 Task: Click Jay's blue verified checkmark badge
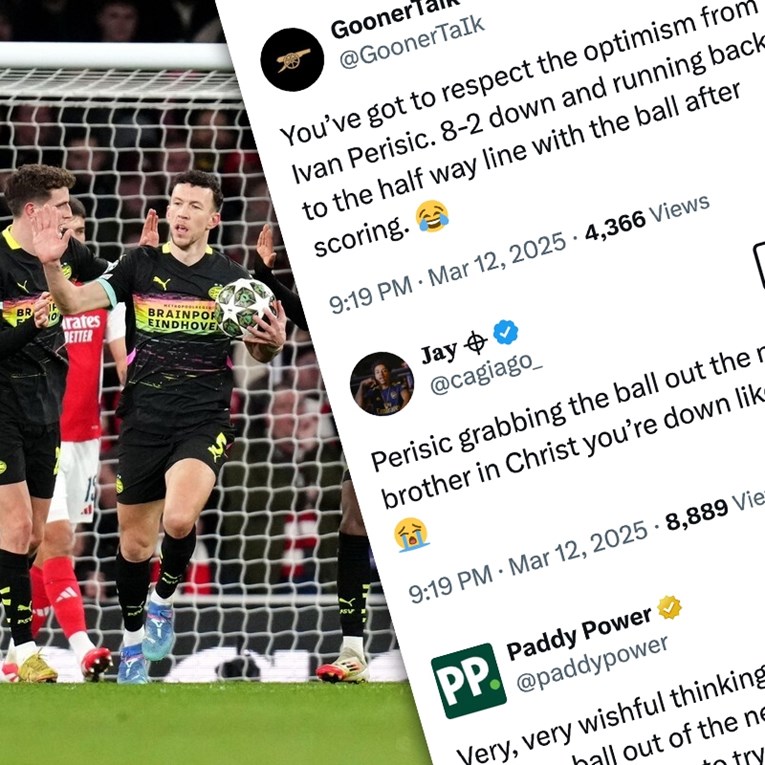(505, 332)
